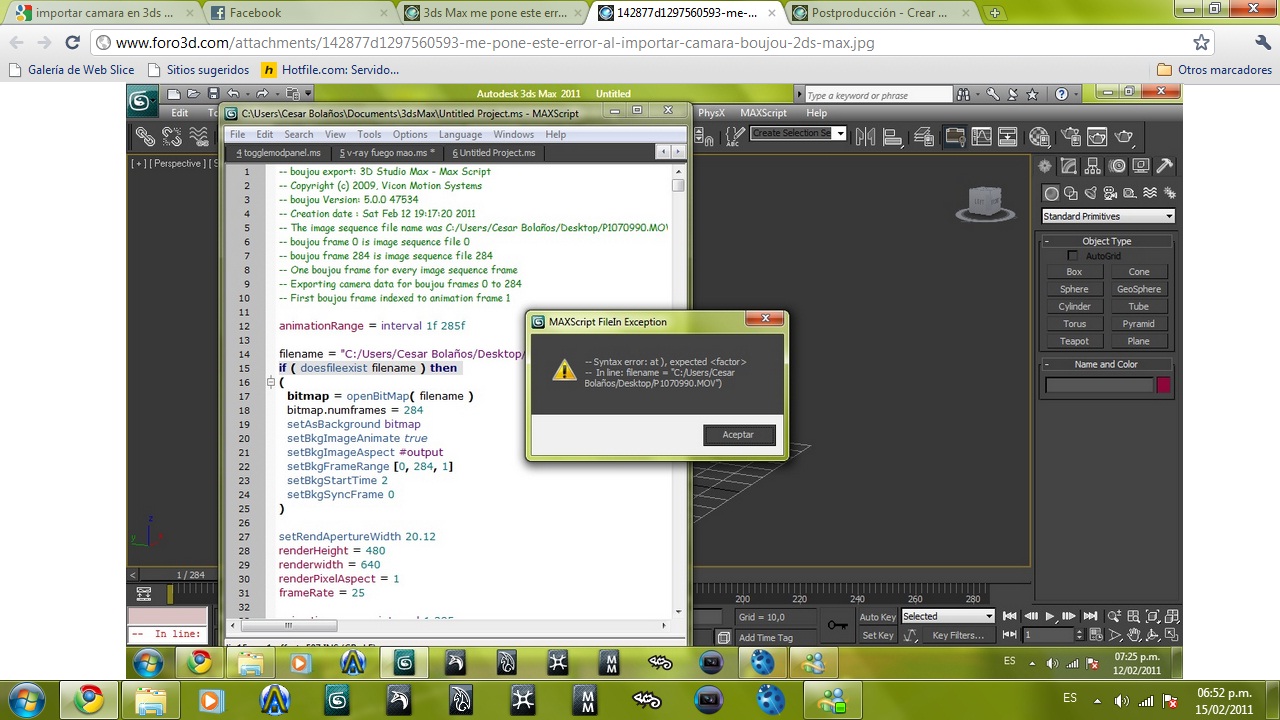Viewport: 1280px width, 720px height.
Task: Open the Create Selection Set dropdown
Action: 798,133
